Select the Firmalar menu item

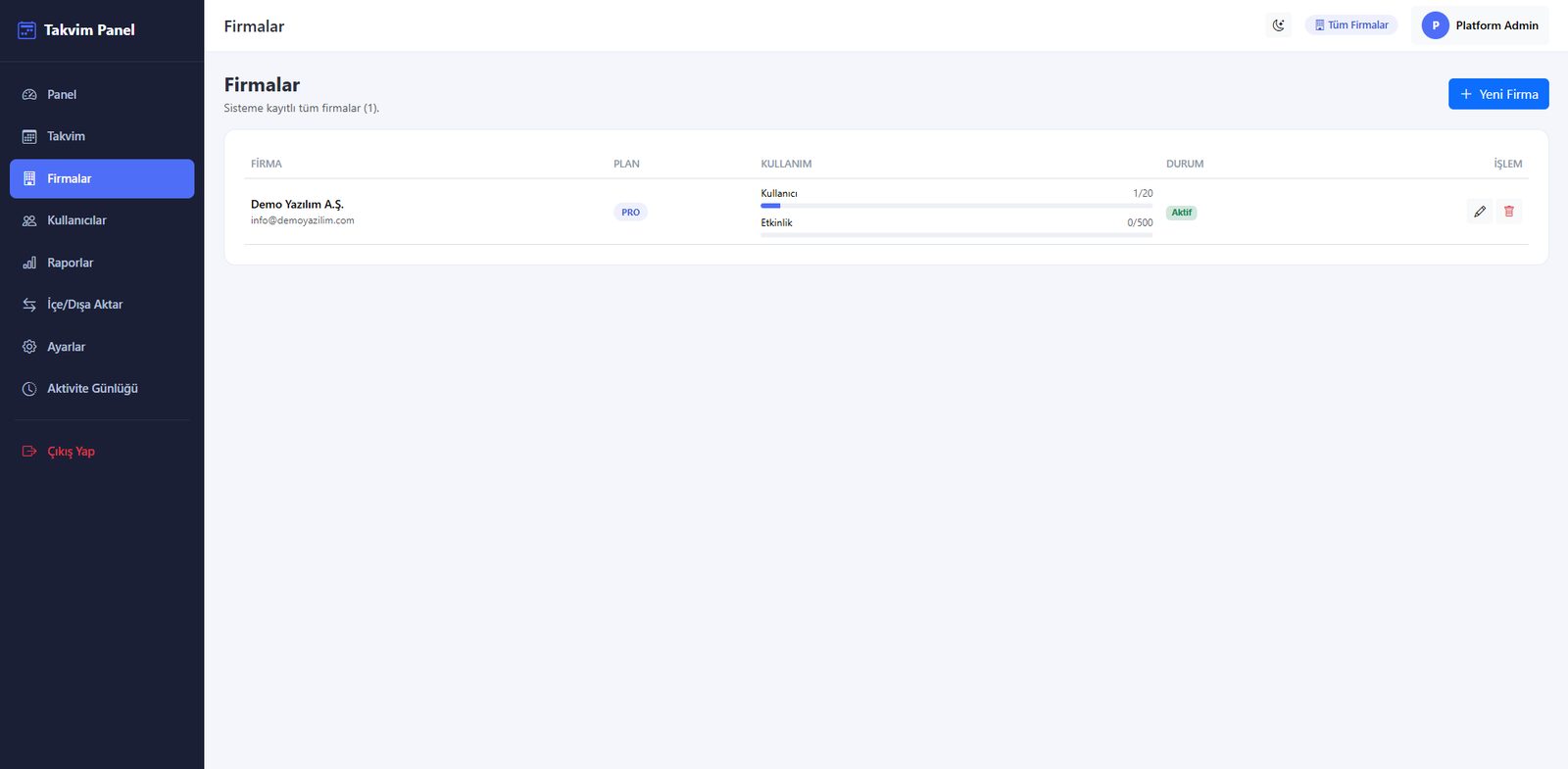pyautogui.click(x=102, y=179)
